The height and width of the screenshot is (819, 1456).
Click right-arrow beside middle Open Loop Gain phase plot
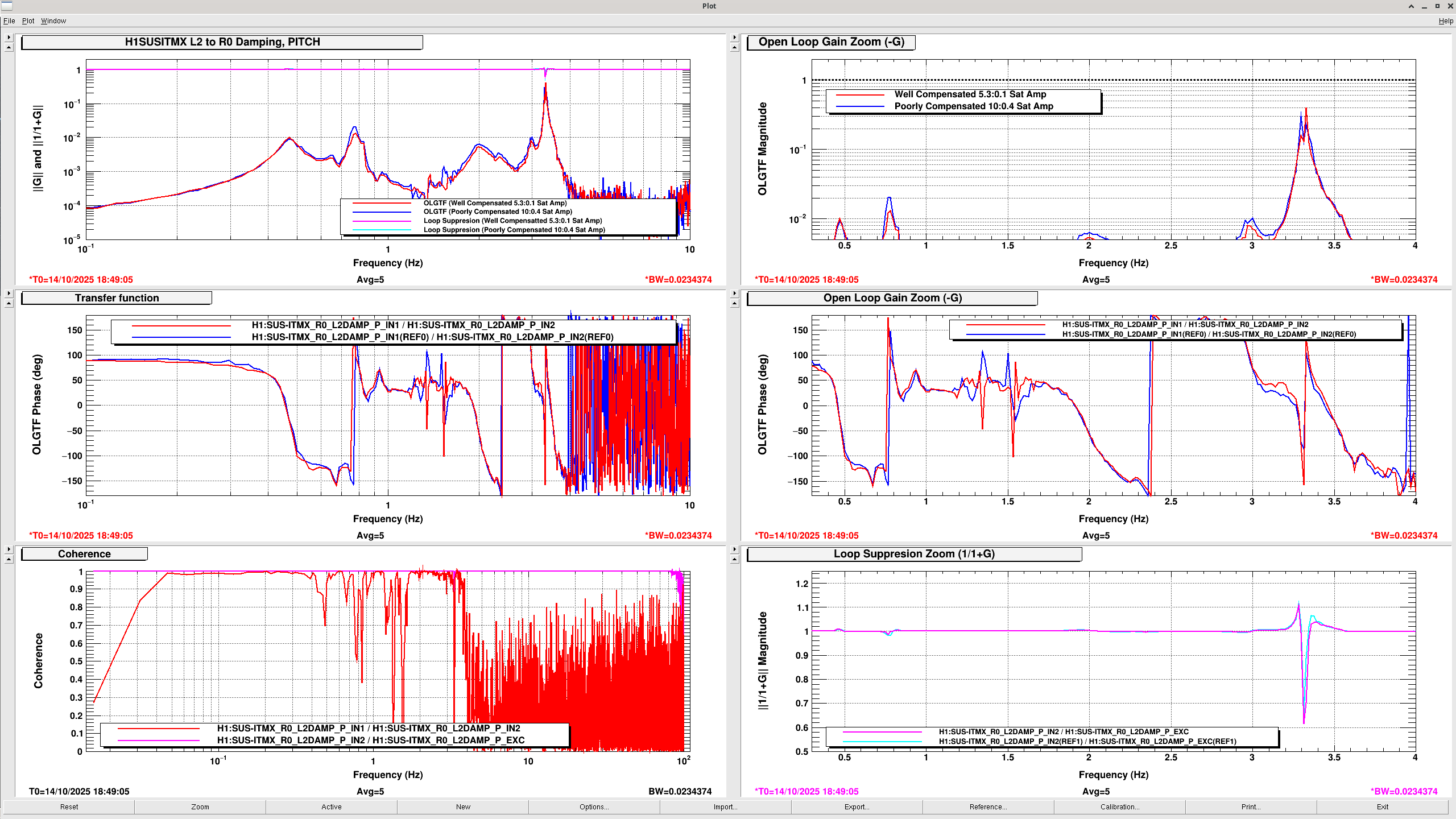pyautogui.click(x=734, y=293)
